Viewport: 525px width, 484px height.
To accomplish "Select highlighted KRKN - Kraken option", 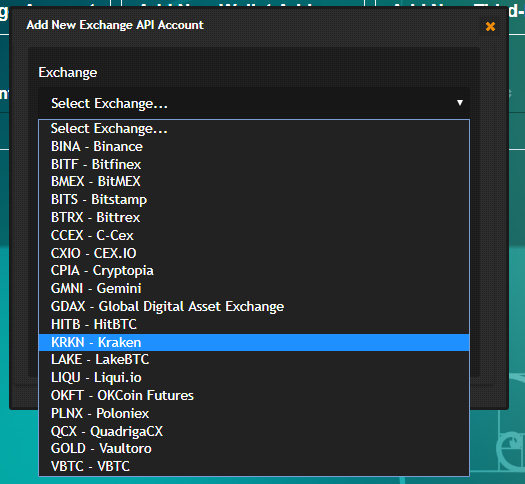I will coord(254,342).
